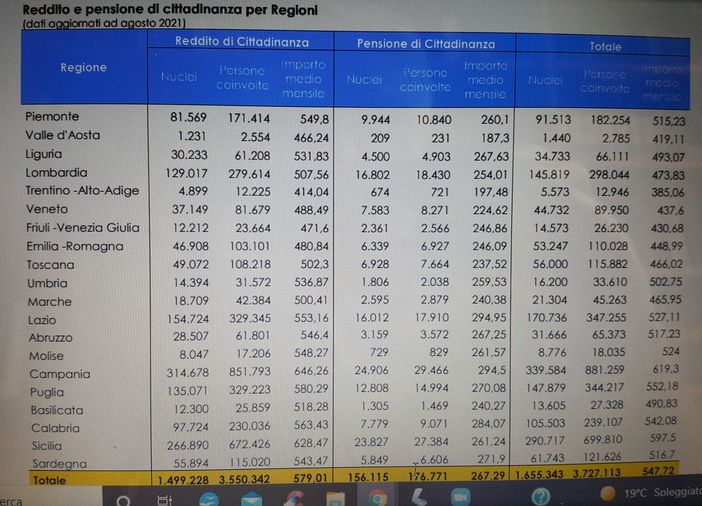The width and height of the screenshot is (702, 506).
Task: Select the 'Liguria' row label
Action: click(43, 154)
